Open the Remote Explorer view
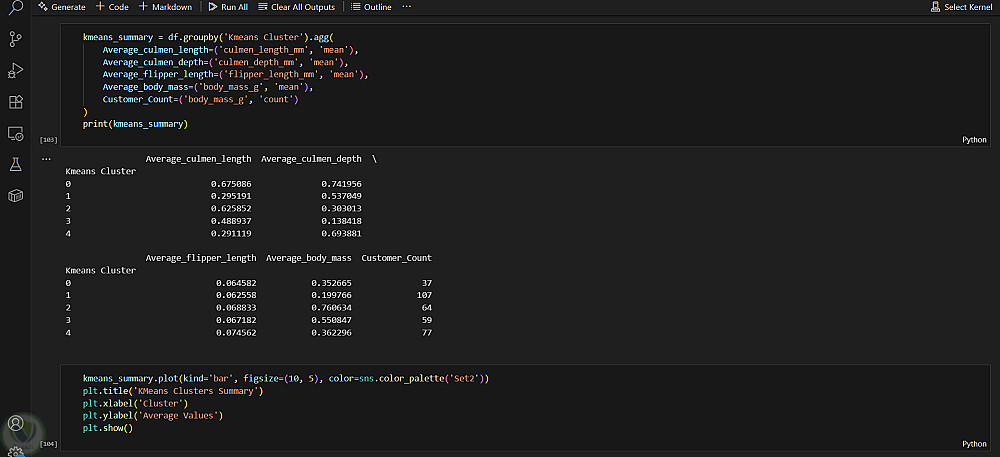Viewport: 1000px width, 457px height. coord(15,133)
